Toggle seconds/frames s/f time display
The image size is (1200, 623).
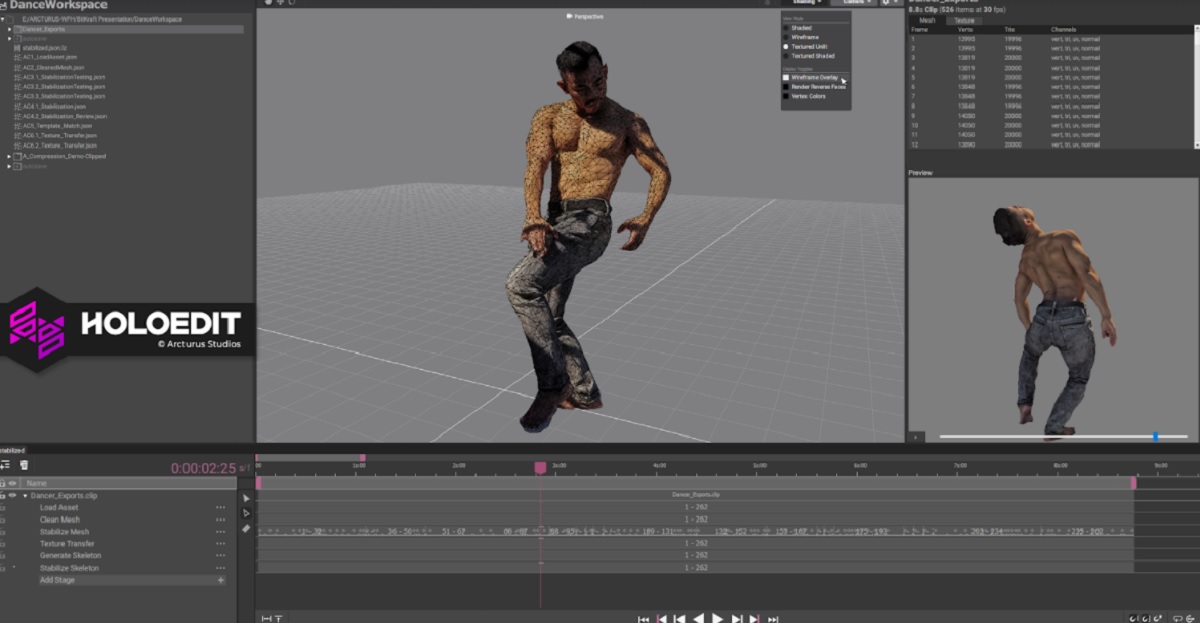(243, 469)
